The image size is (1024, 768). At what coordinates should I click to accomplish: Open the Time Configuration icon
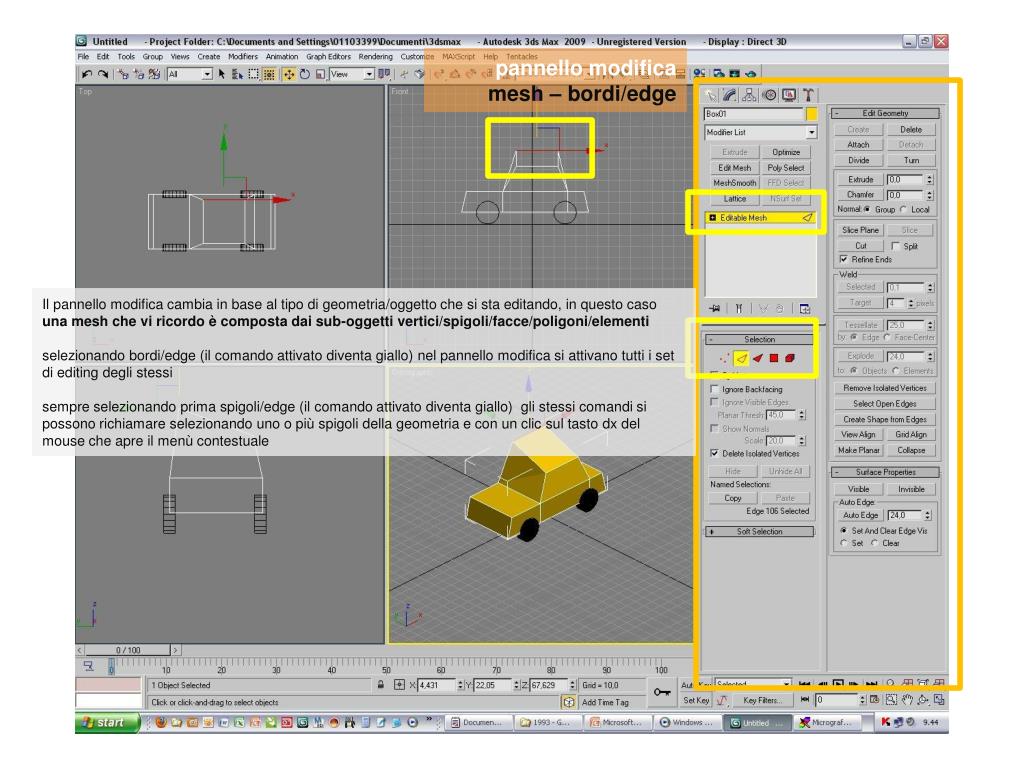(x=875, y=699)
